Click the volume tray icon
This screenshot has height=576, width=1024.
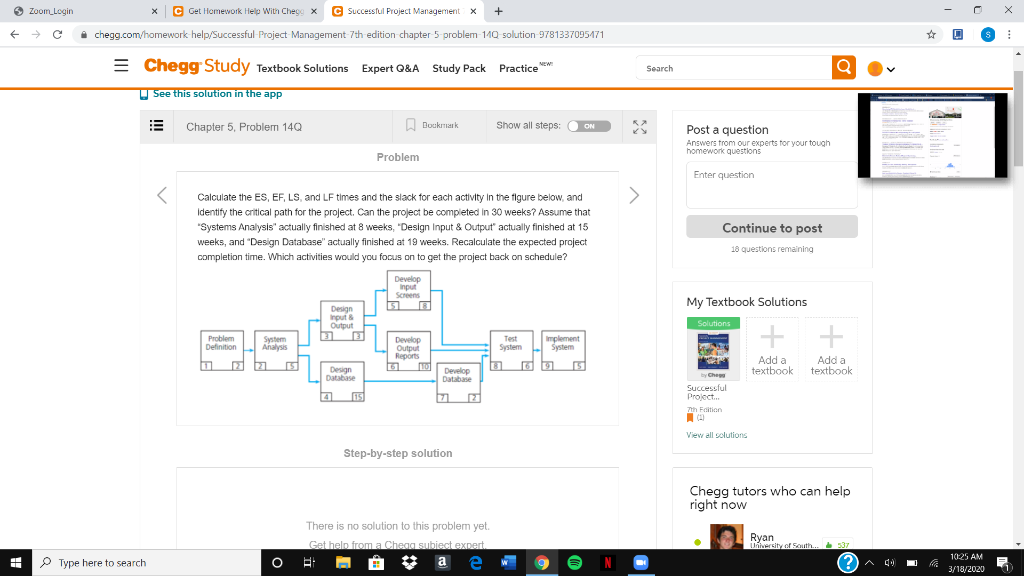pos(889,563)
